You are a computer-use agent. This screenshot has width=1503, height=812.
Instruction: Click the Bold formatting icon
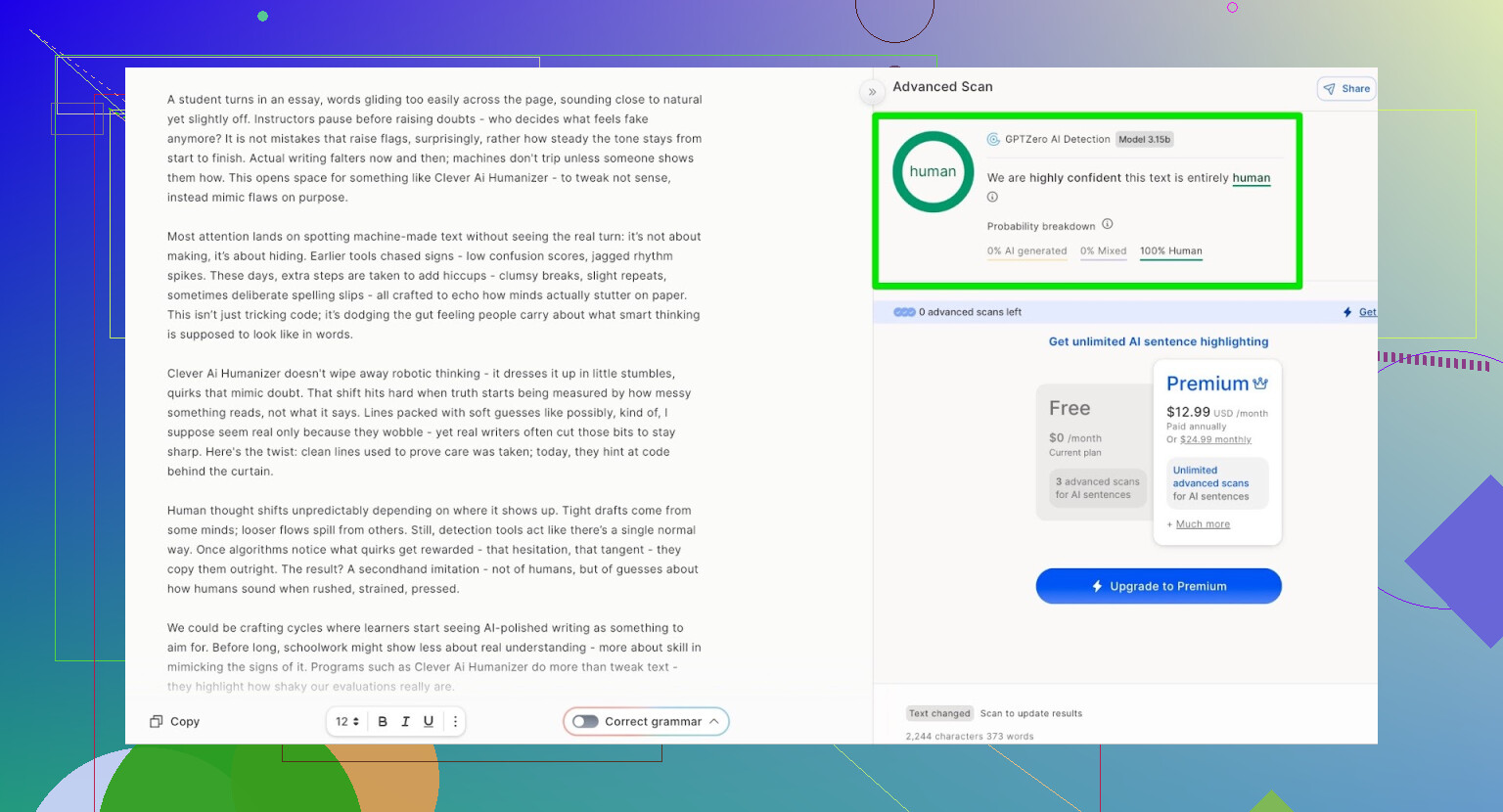383,722
